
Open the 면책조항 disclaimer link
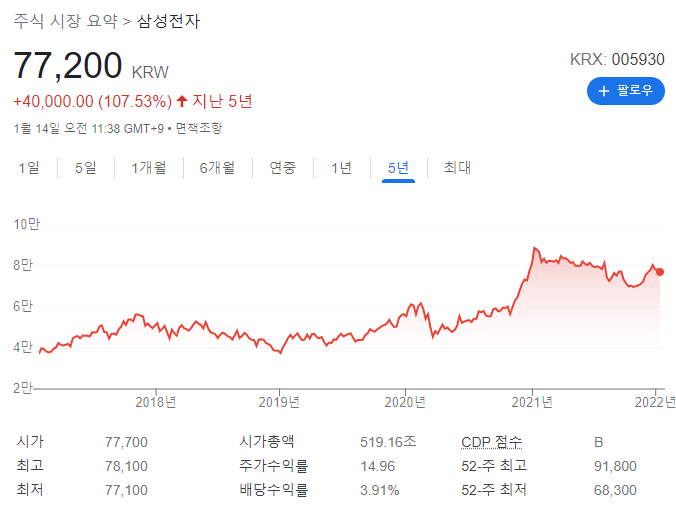coord(199,128)
